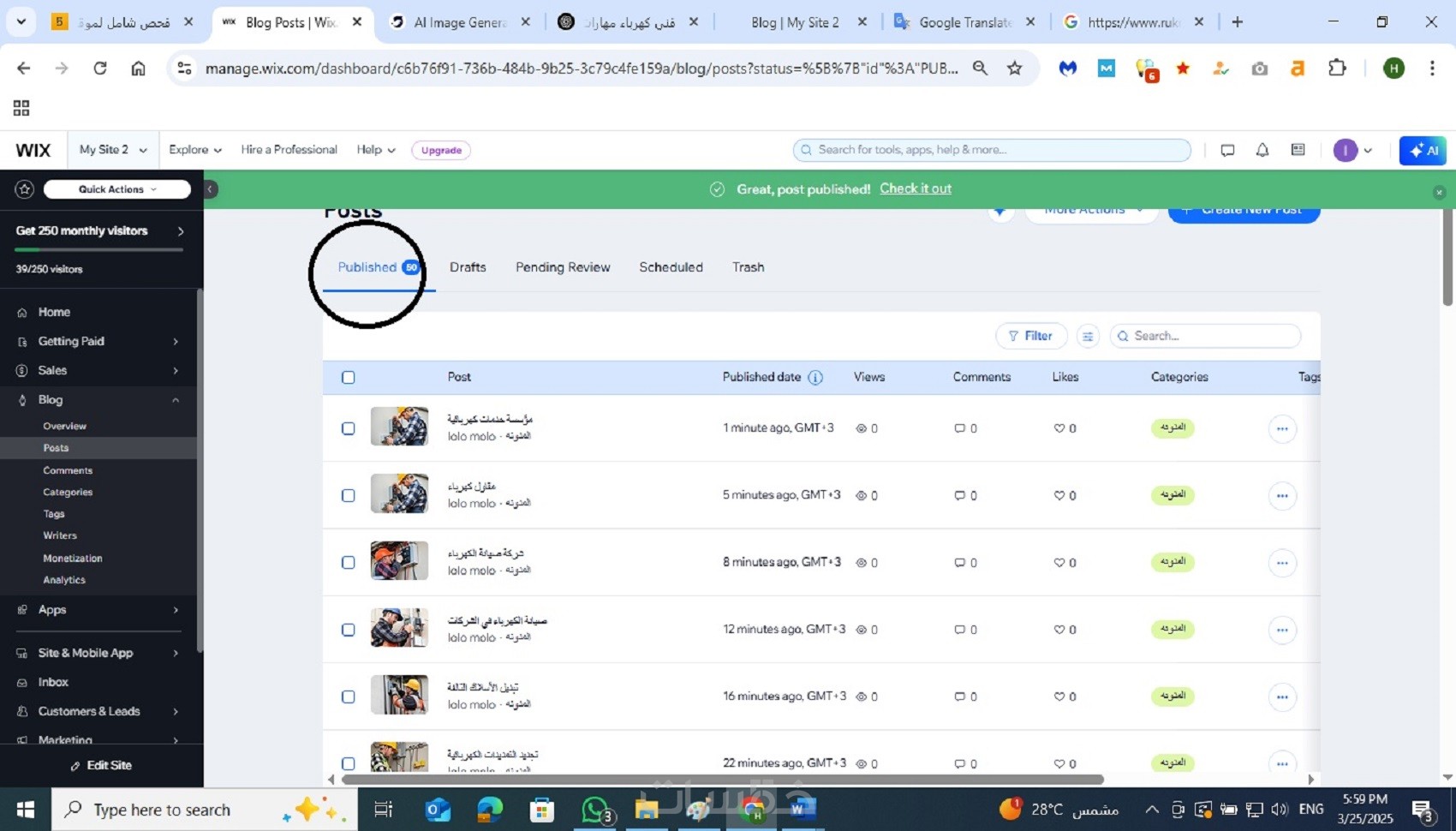Switch to the Scheduled tab
Viewport: 1456px width, 831px height.
(x=671, y=267)
